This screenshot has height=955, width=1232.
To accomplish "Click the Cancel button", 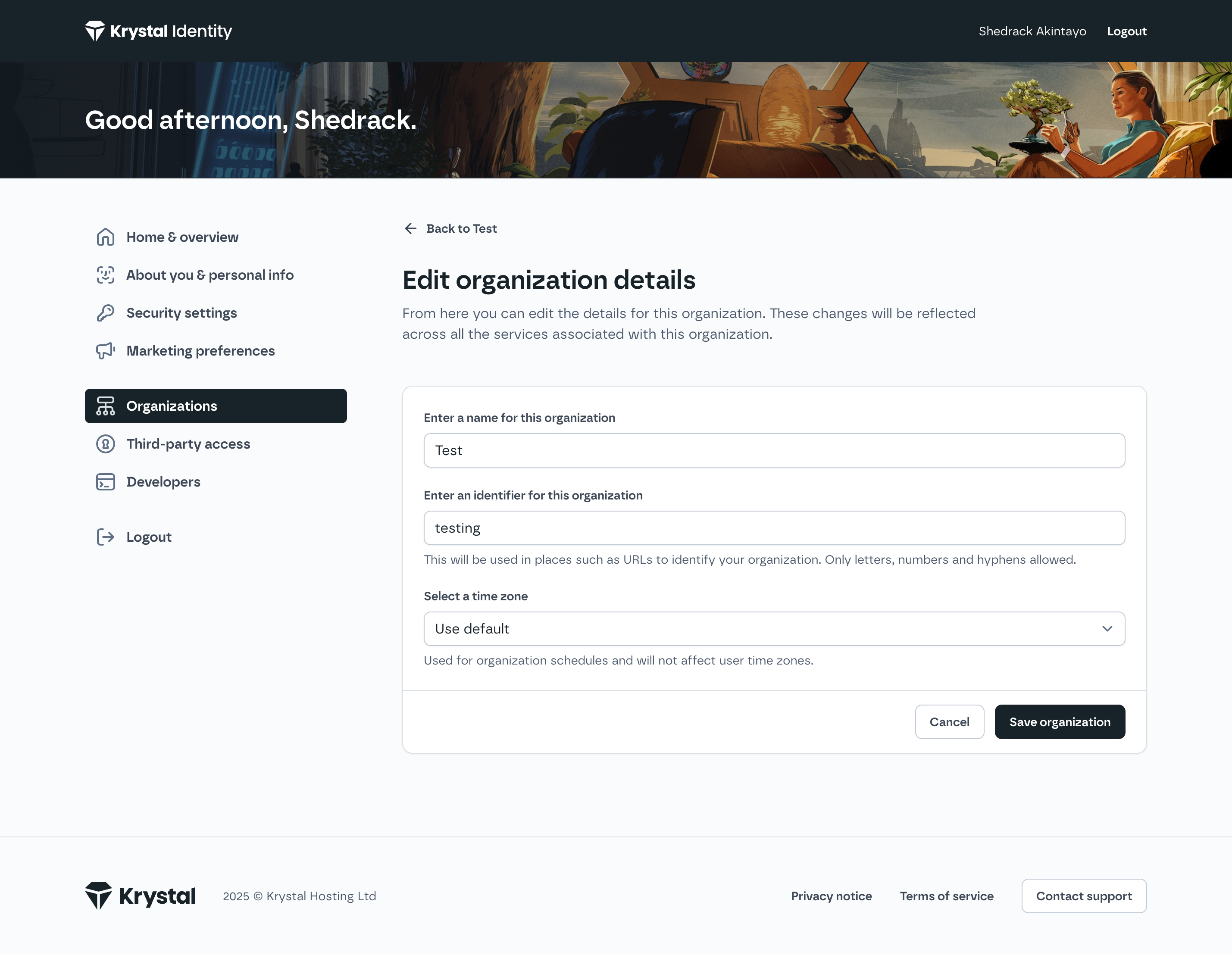I will coord(949,722).
